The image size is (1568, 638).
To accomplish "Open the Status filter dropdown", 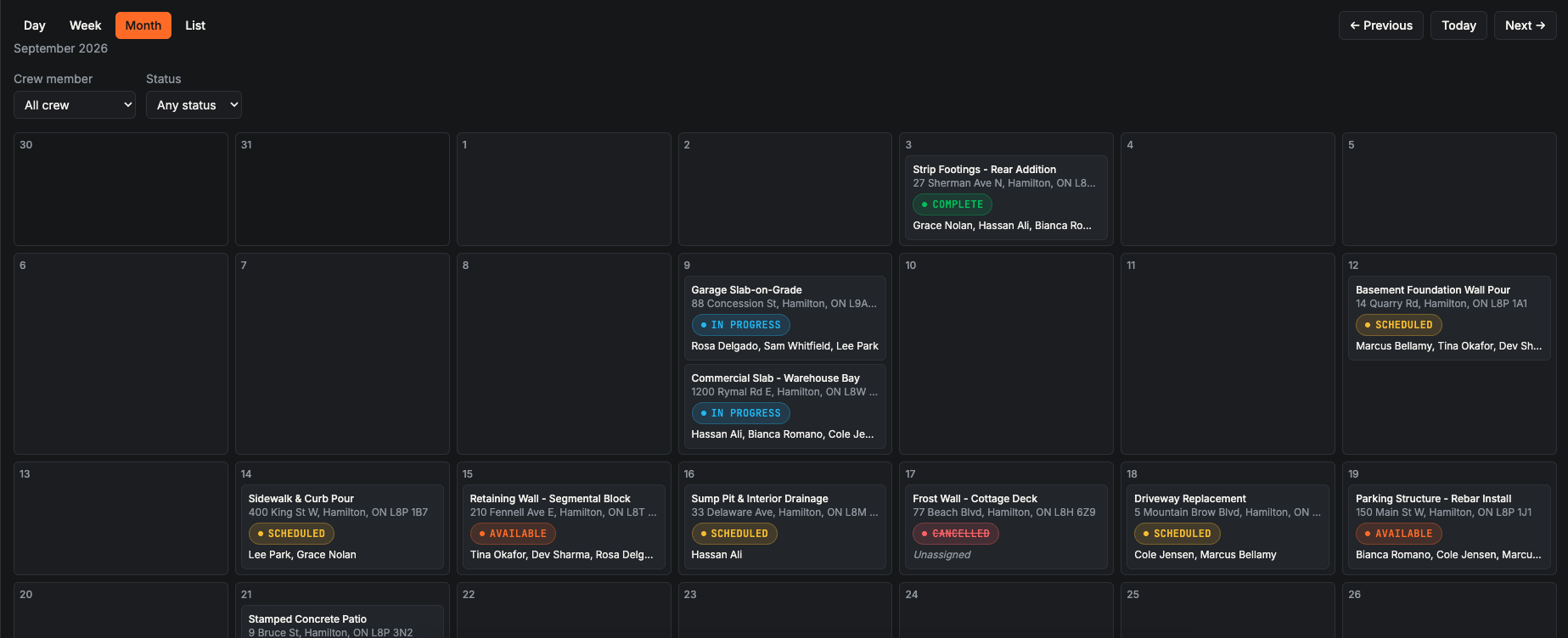I will pos(194,105).
